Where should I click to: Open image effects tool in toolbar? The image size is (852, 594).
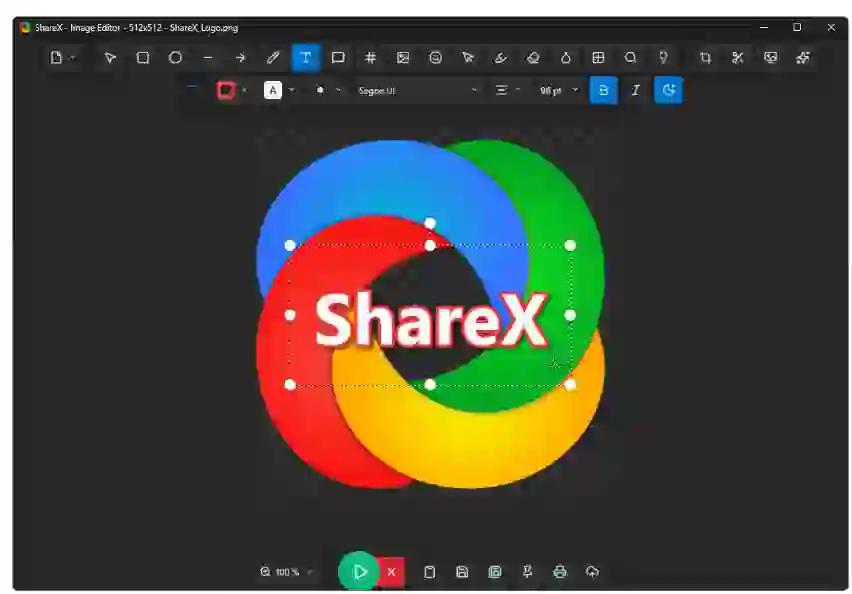click(x=770, y=58)
